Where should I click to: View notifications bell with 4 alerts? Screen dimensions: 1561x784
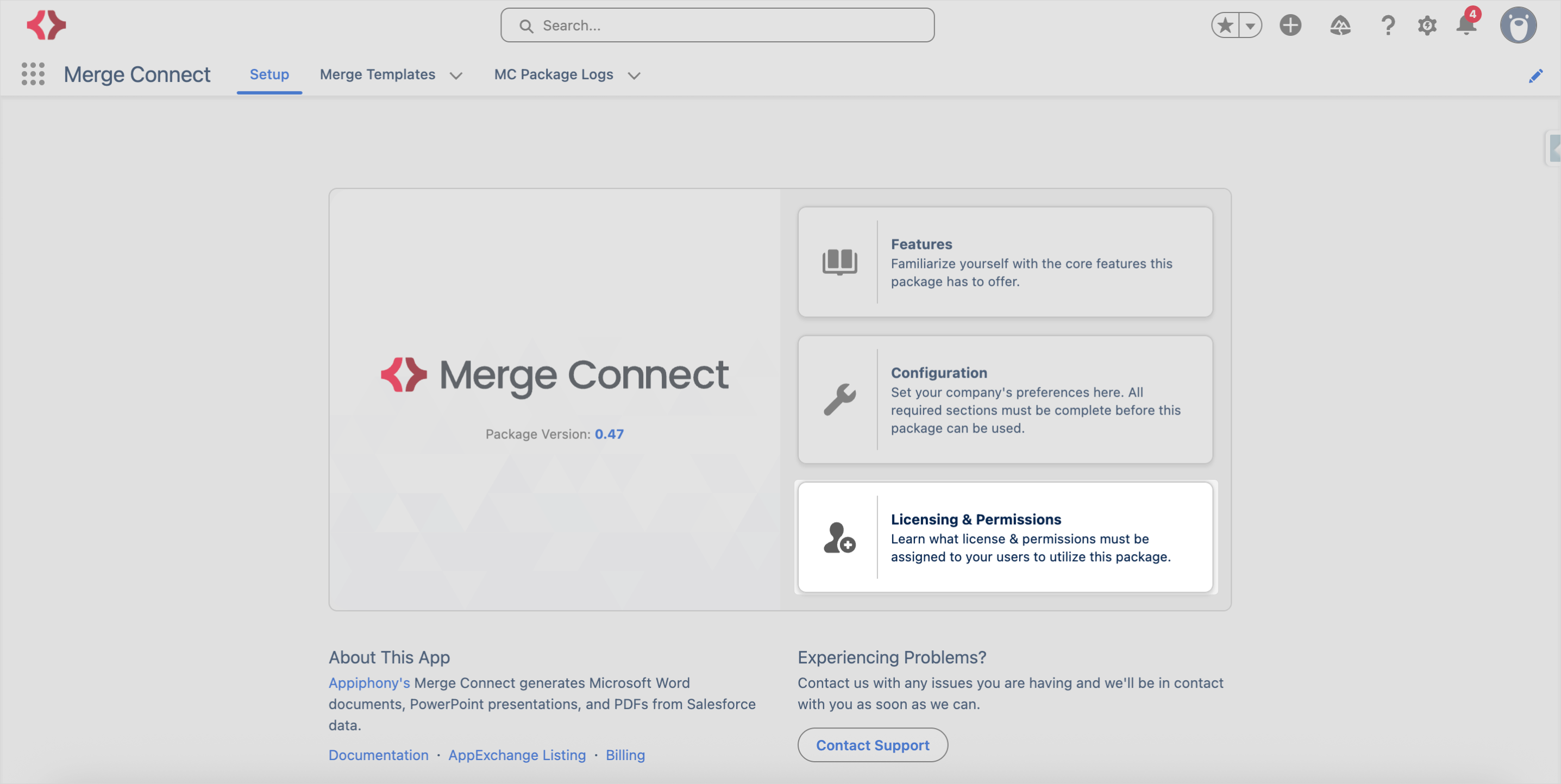[x=1467, y=24]
